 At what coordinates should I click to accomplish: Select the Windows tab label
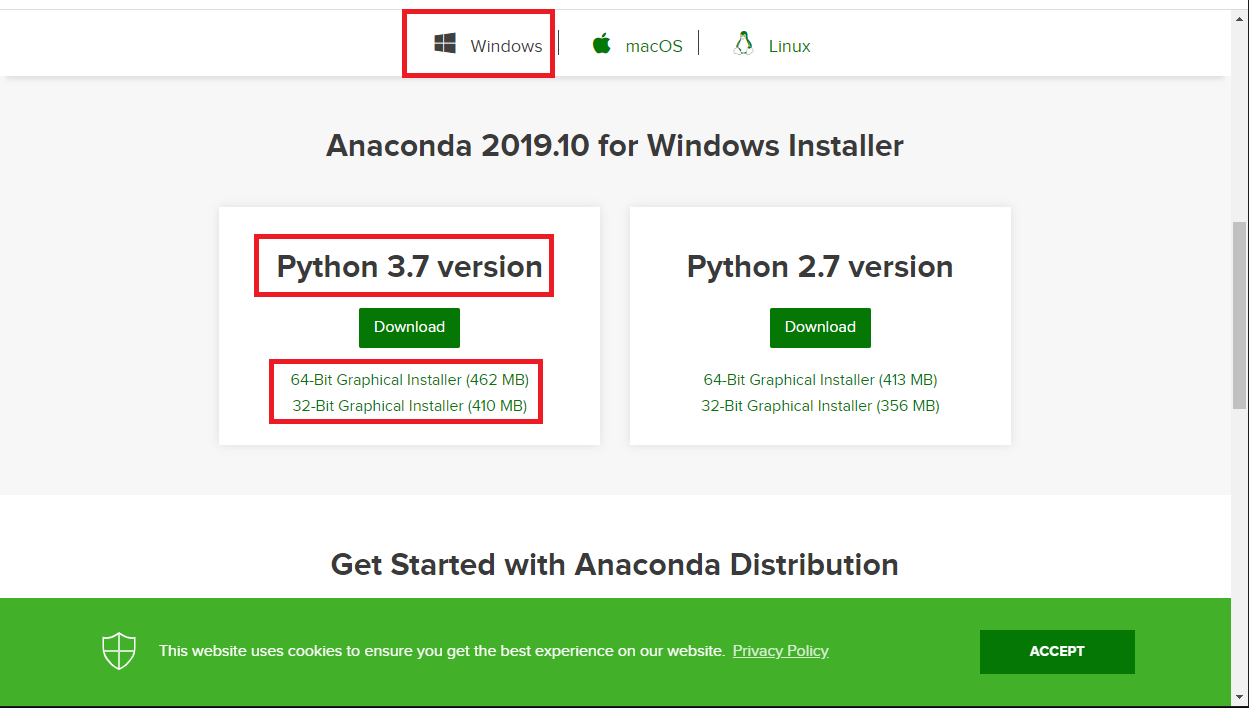(x=506, y=46)
